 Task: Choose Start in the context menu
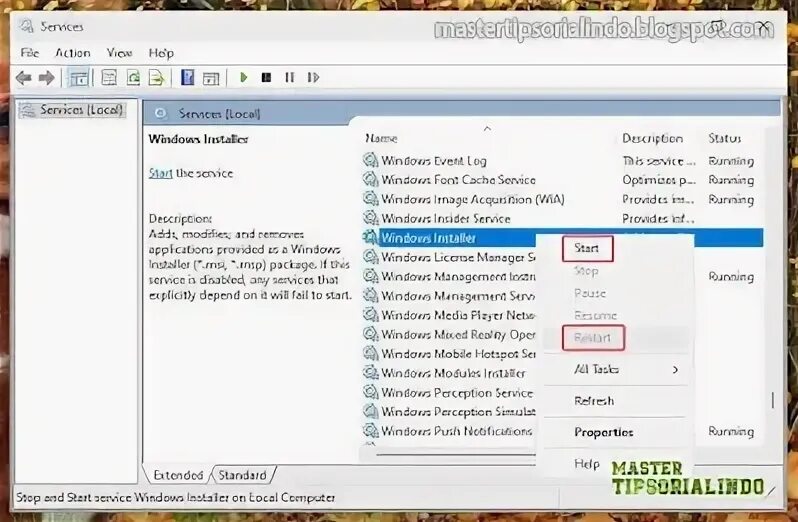[586, 248]
